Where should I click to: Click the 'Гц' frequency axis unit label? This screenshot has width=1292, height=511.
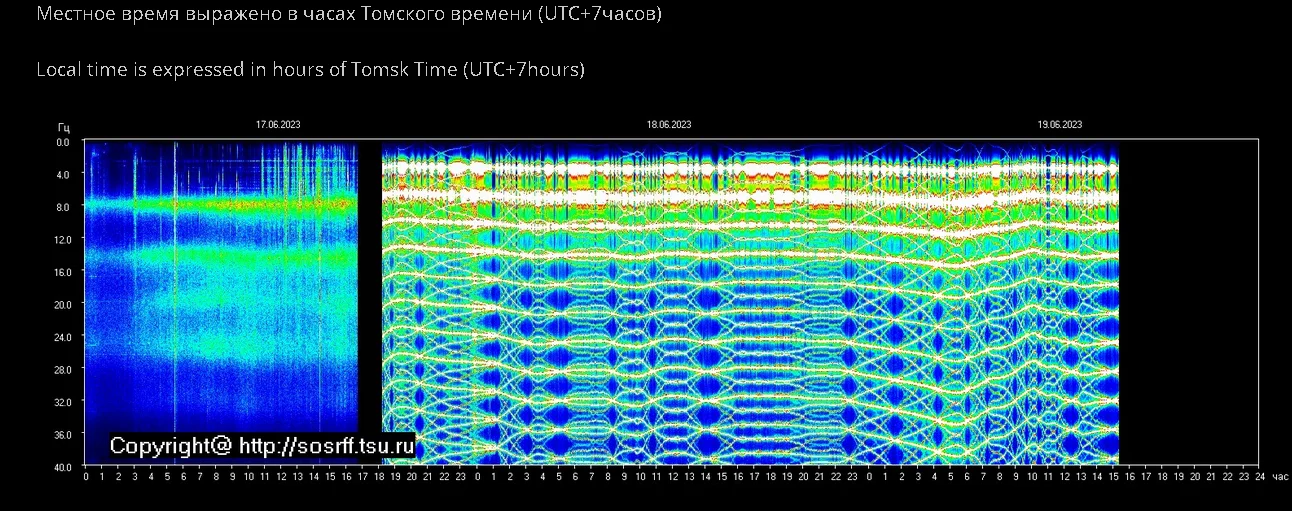coord(63,128)
